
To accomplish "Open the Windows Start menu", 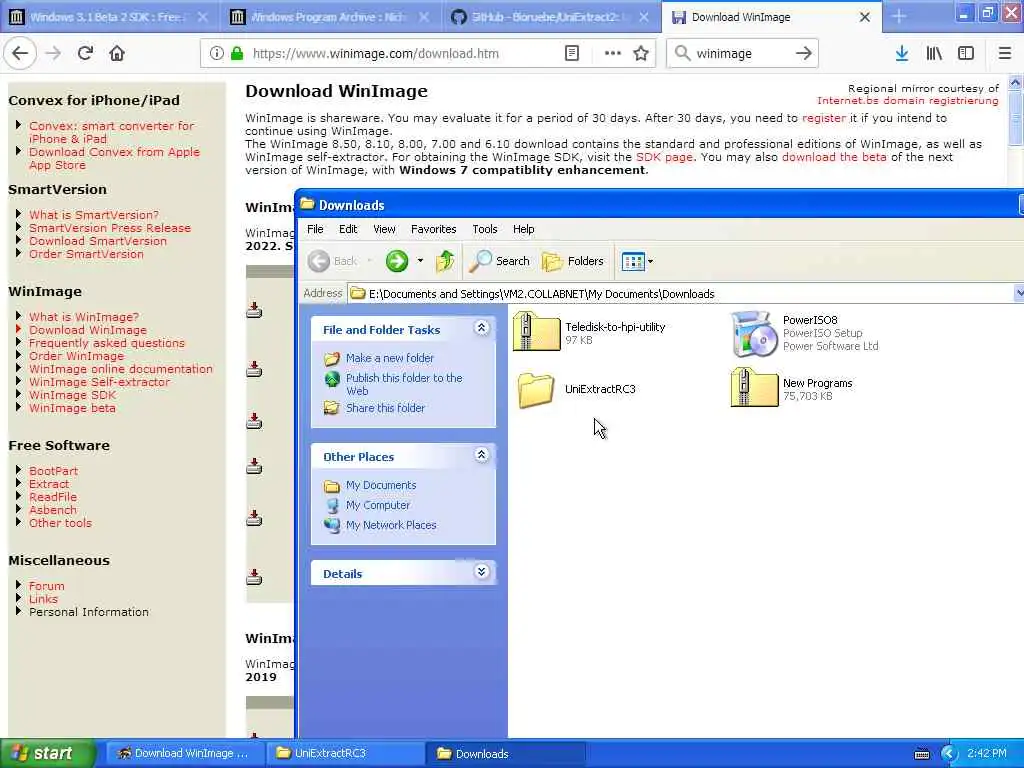I will click(47, 753).
